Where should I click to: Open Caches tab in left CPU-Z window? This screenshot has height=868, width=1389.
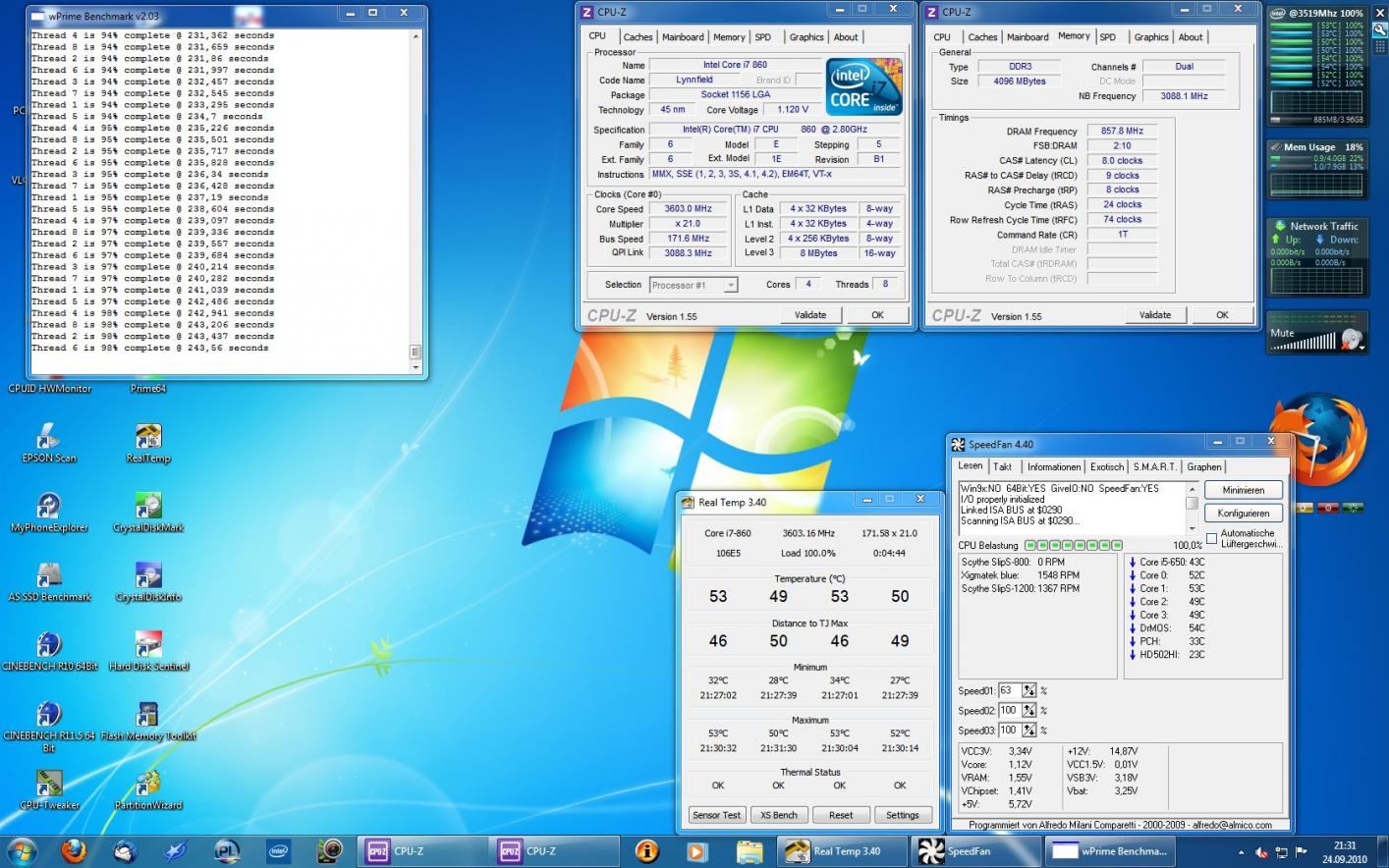pyautogui.click(x=638, y=37)
